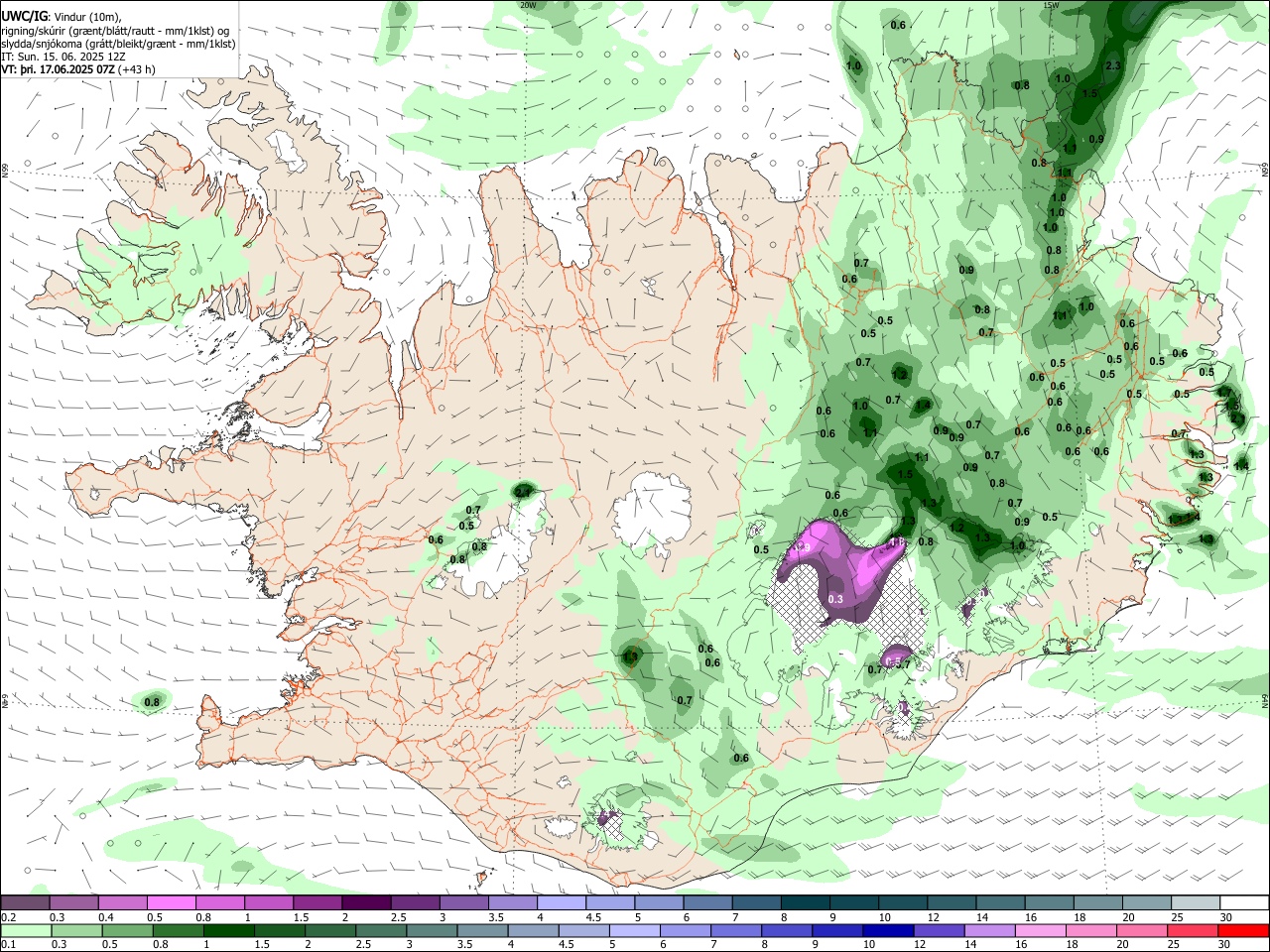Click the '12' label in the upper legend

point(933,917)
